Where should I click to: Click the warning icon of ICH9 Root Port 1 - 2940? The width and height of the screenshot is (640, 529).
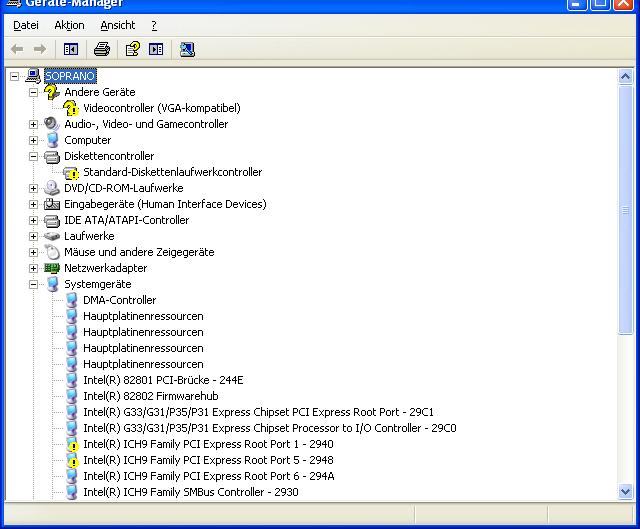72,444
